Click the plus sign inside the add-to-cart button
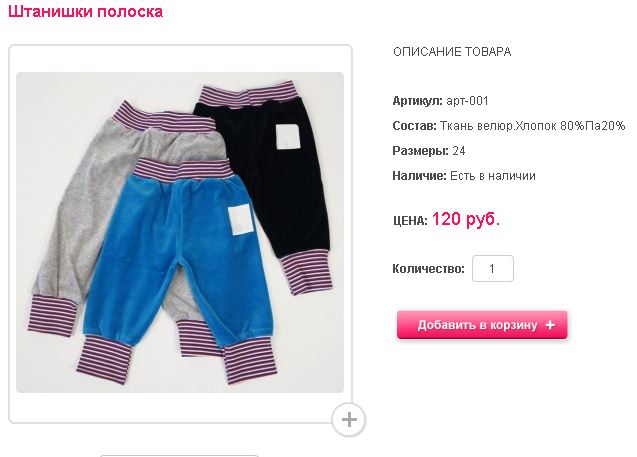The height and width of the screenshot is (457, 637). 550,325
